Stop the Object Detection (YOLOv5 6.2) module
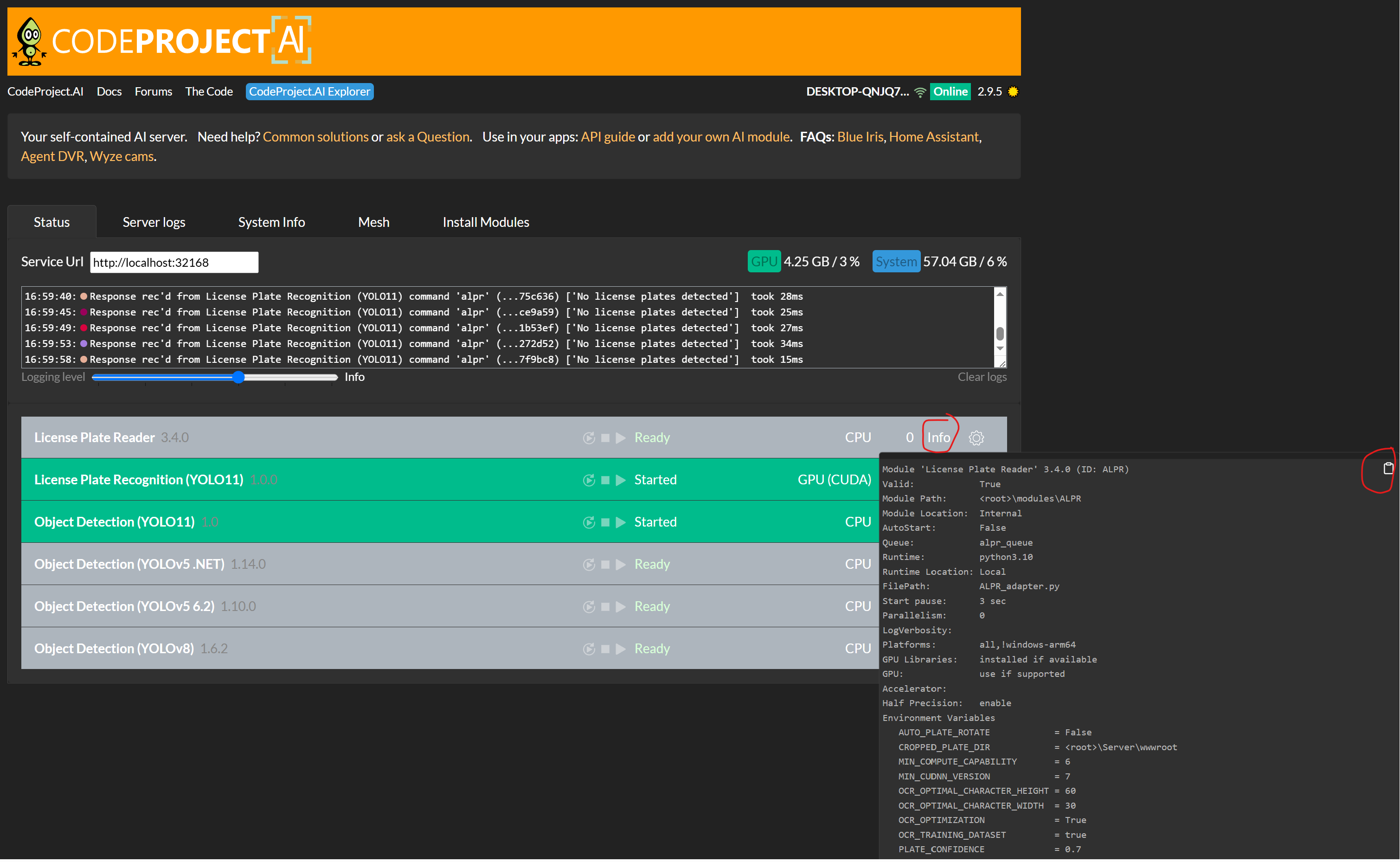 click(x=605, y=606)
